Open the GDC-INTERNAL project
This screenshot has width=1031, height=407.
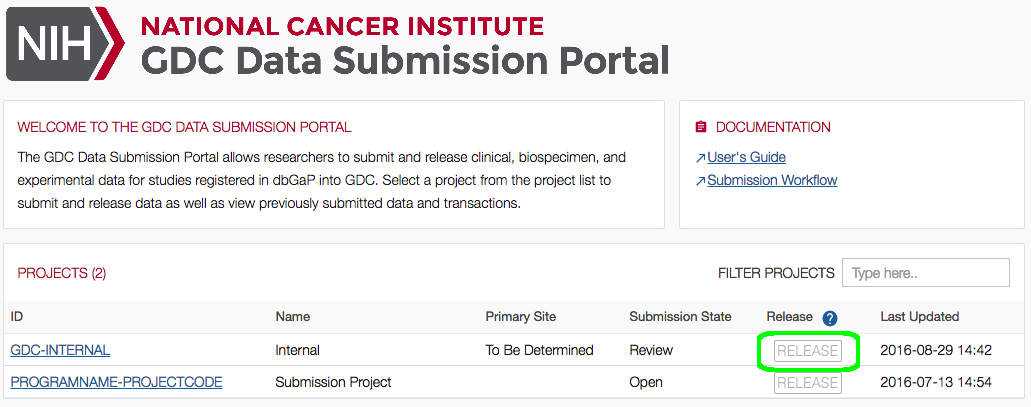60,350
